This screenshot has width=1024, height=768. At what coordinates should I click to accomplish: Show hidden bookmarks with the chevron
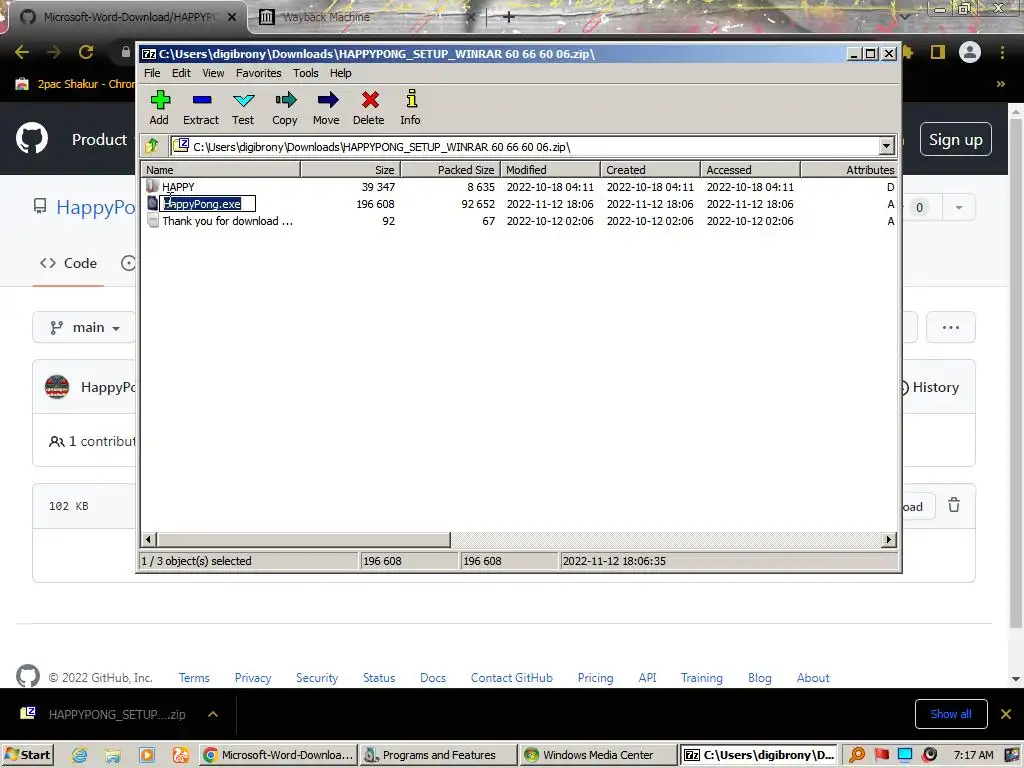tap(1000, 84)
